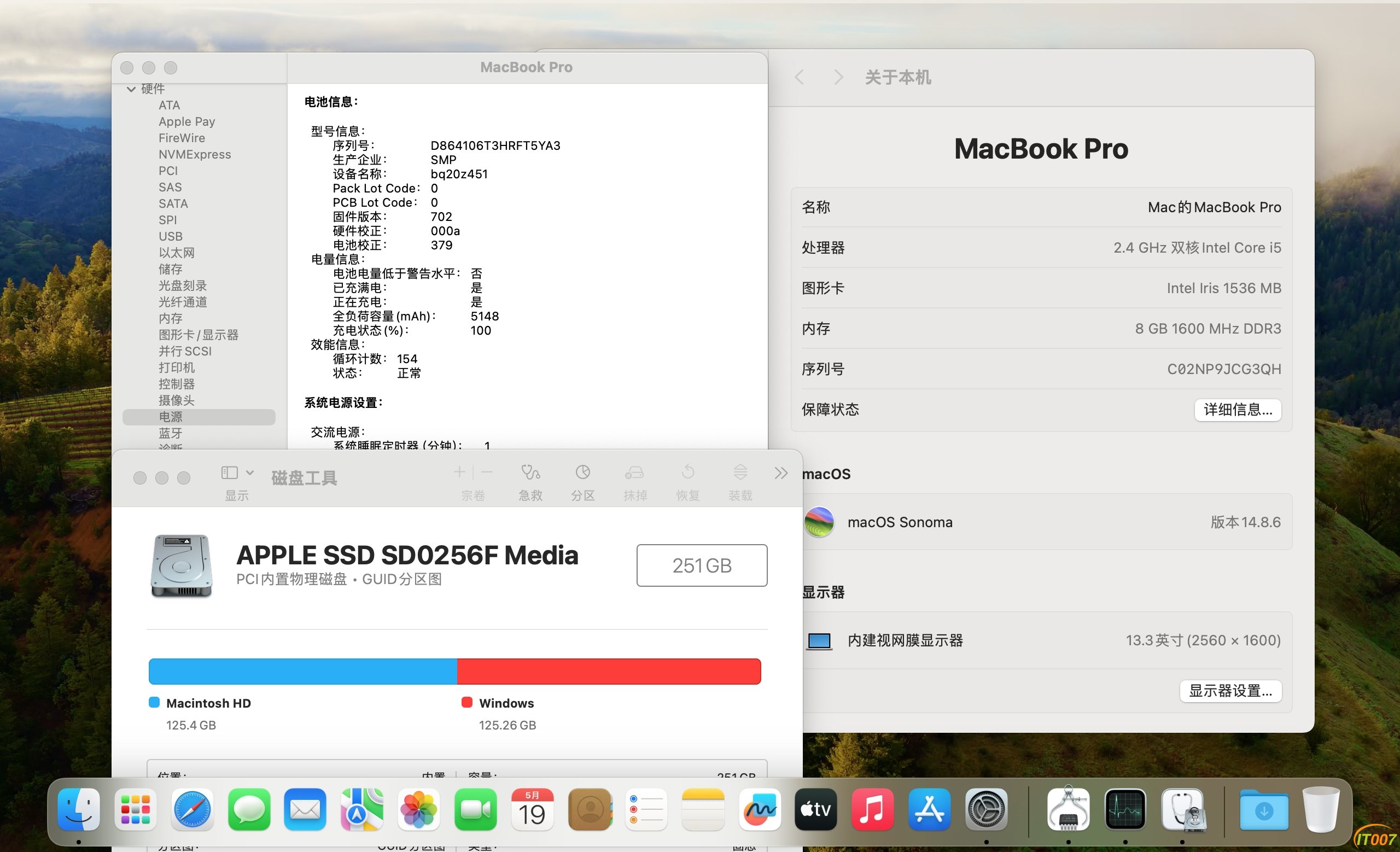Select 打印机 in the hardware sidebar
The image size is (1400, 852).
tap(177, 367)
